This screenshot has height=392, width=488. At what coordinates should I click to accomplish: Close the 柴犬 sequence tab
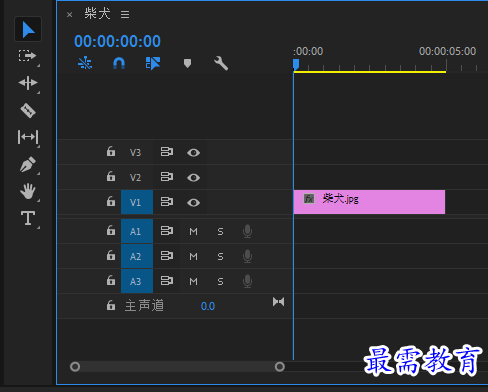69,14
